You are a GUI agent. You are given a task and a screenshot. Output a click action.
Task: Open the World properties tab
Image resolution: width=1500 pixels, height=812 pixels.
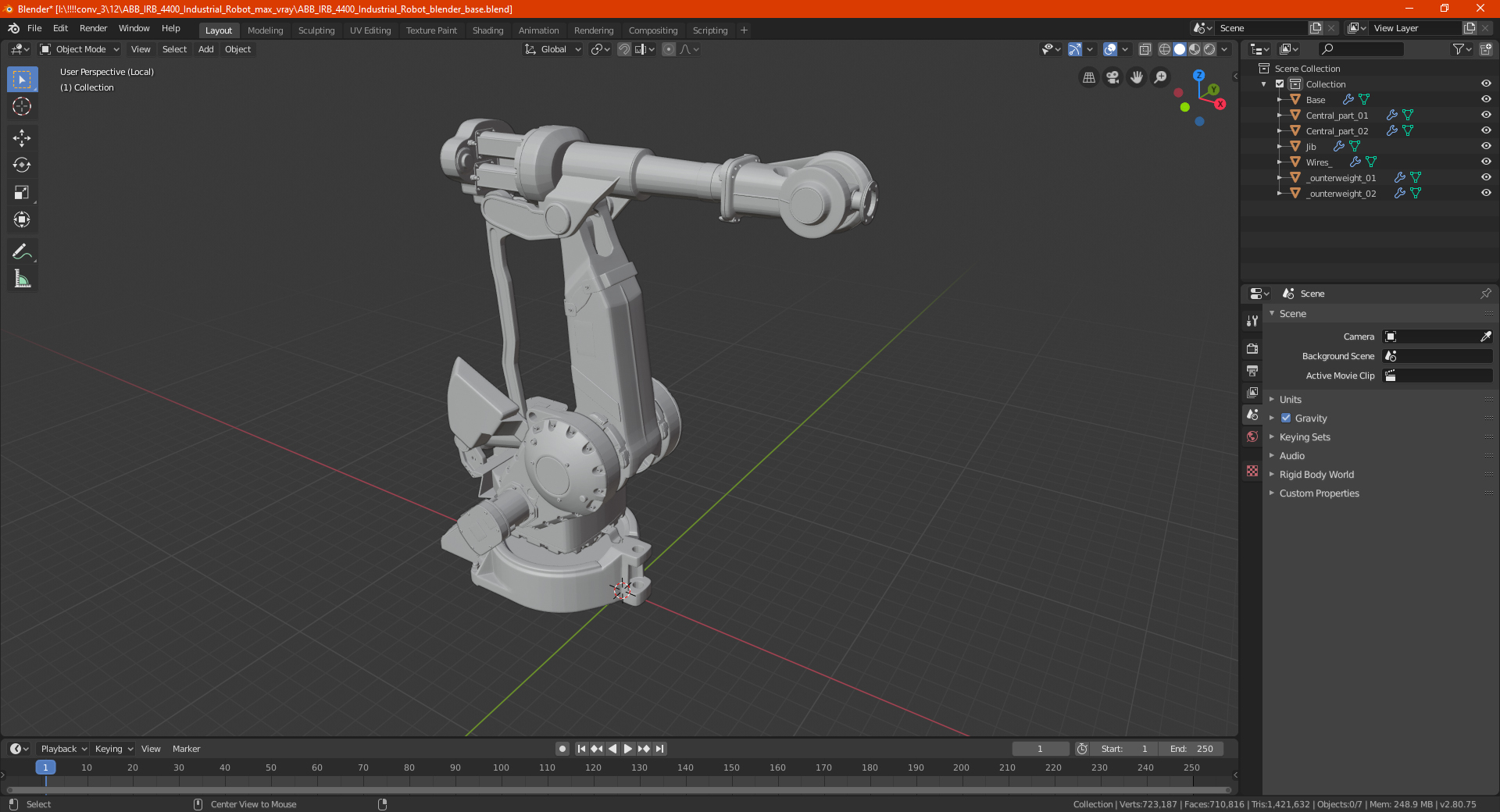click(x=1252, y=436)
